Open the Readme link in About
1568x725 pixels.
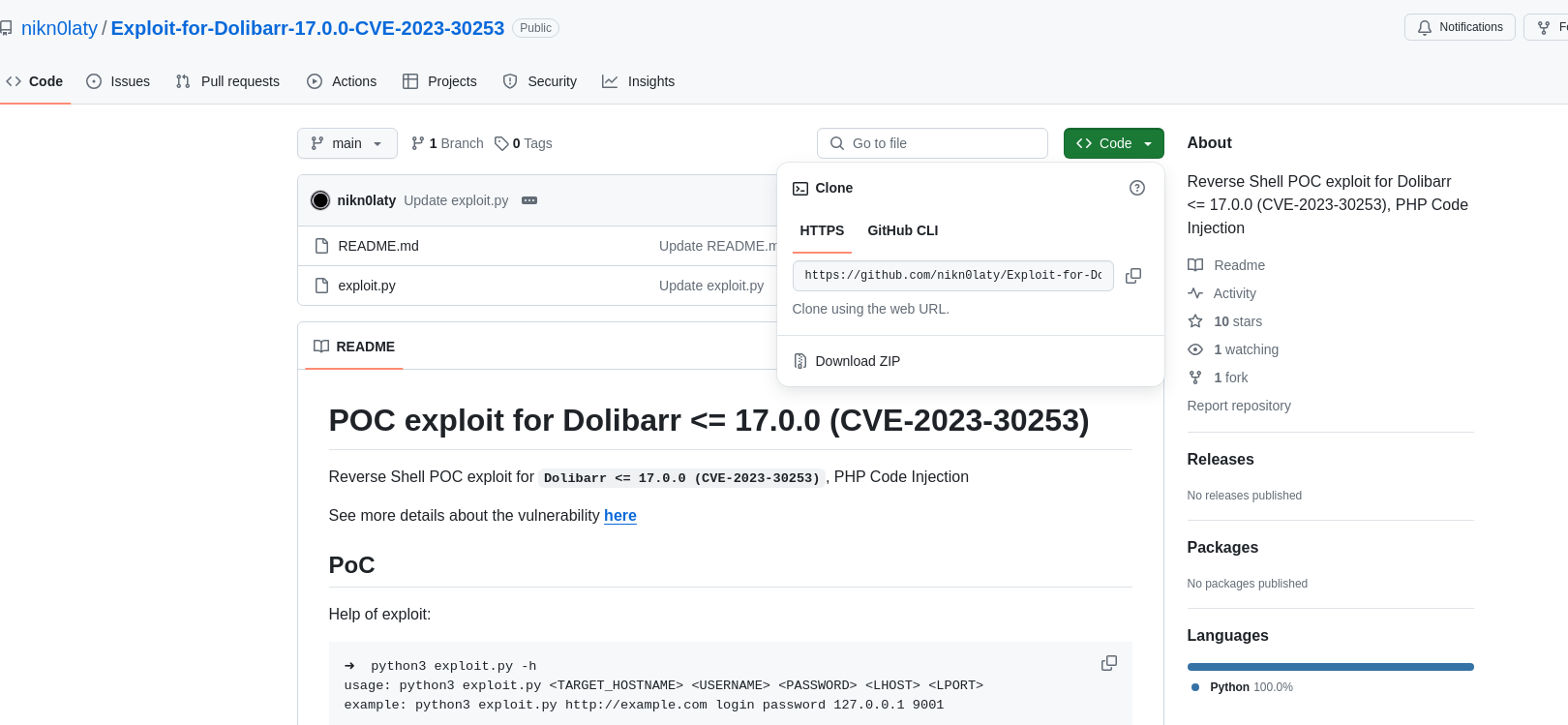coord(1239,265)
